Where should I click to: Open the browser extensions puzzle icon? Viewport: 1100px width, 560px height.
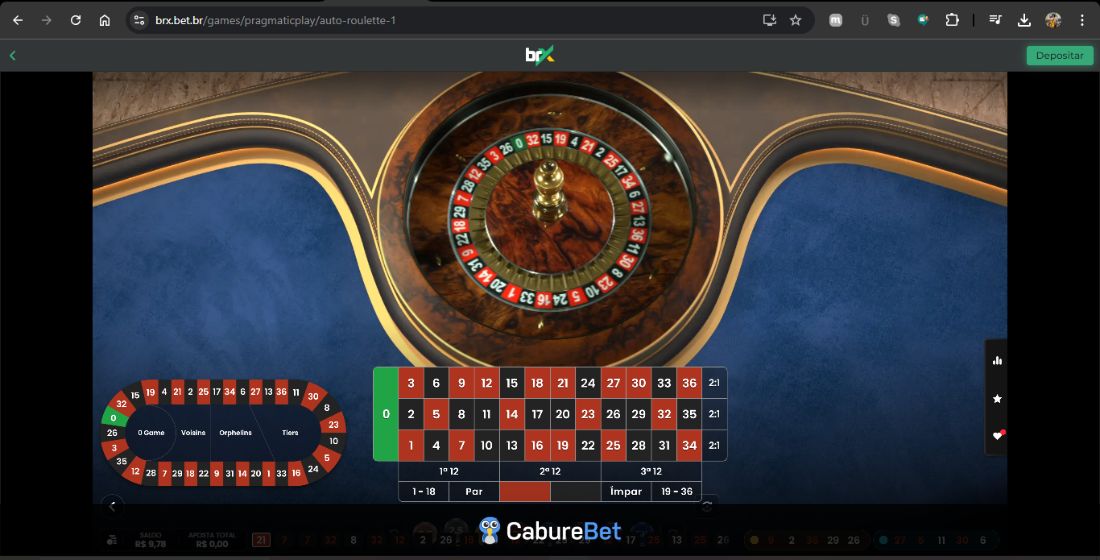952,20
